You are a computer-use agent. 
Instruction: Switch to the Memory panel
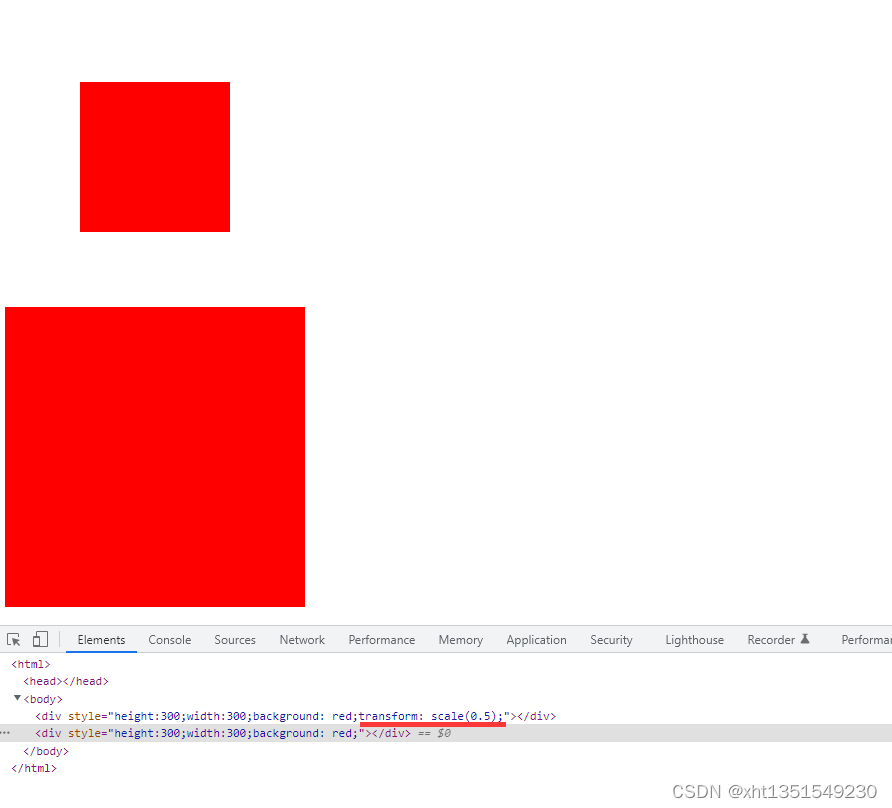460,640
